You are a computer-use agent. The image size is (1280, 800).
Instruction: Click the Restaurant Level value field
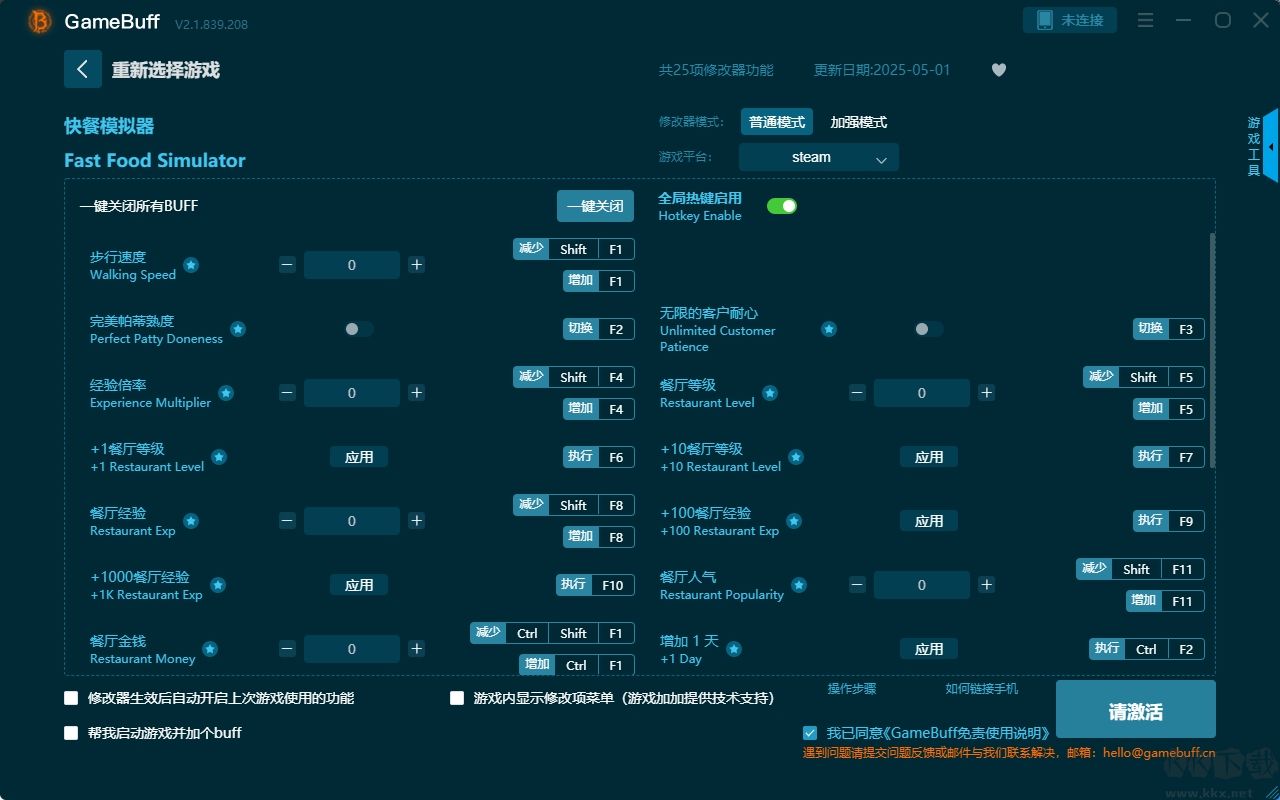(922, 393)
